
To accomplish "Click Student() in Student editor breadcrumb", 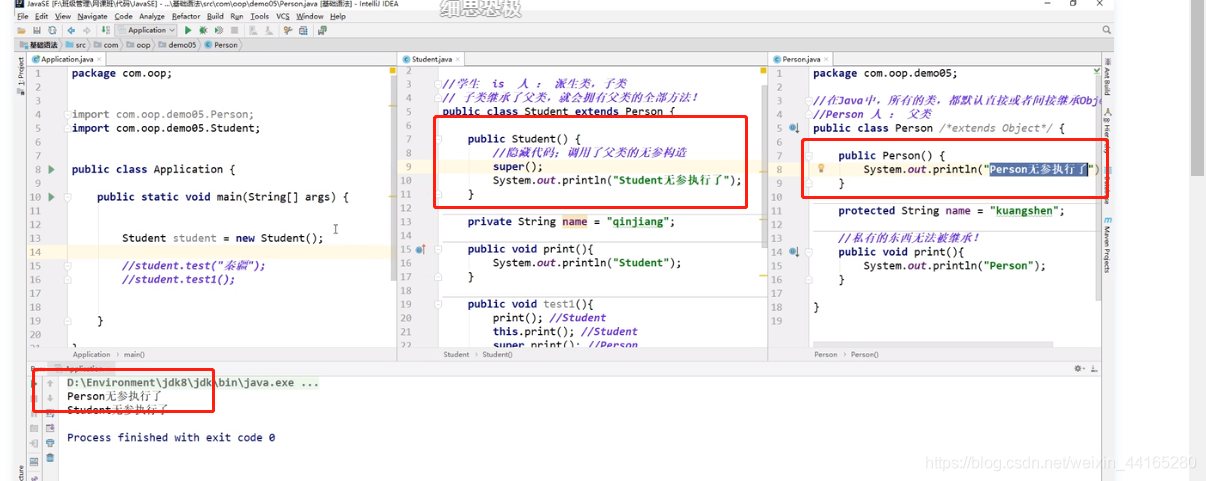I will click(498, 354).
